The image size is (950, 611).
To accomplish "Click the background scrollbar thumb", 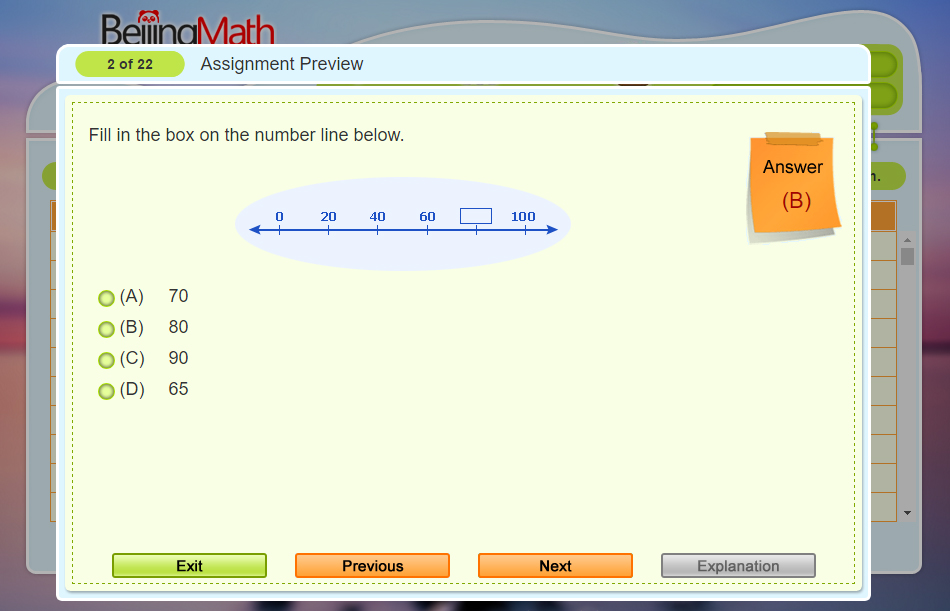I will coord(907,256).
